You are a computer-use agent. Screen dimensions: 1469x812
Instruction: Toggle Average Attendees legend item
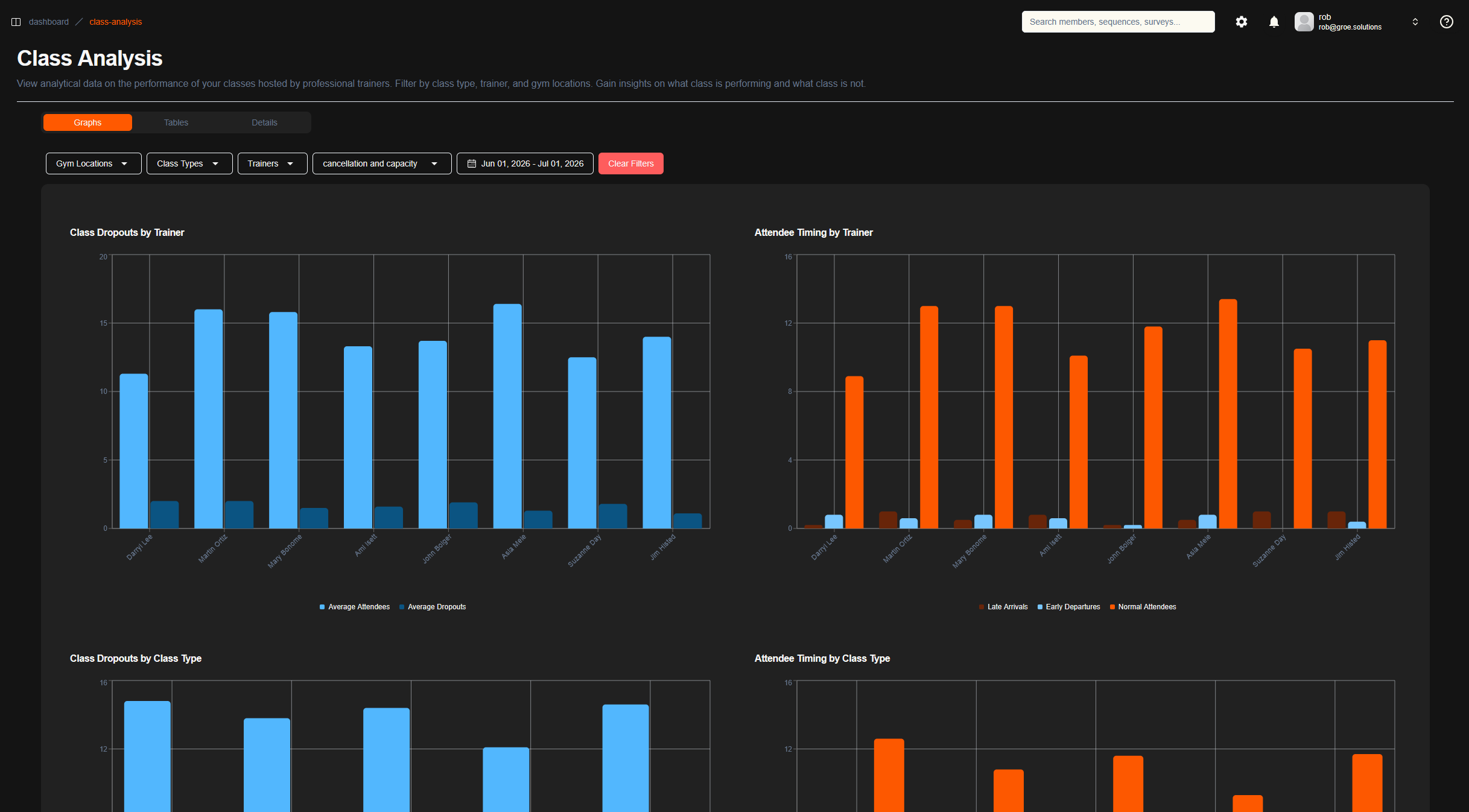[x=355, y=607]
